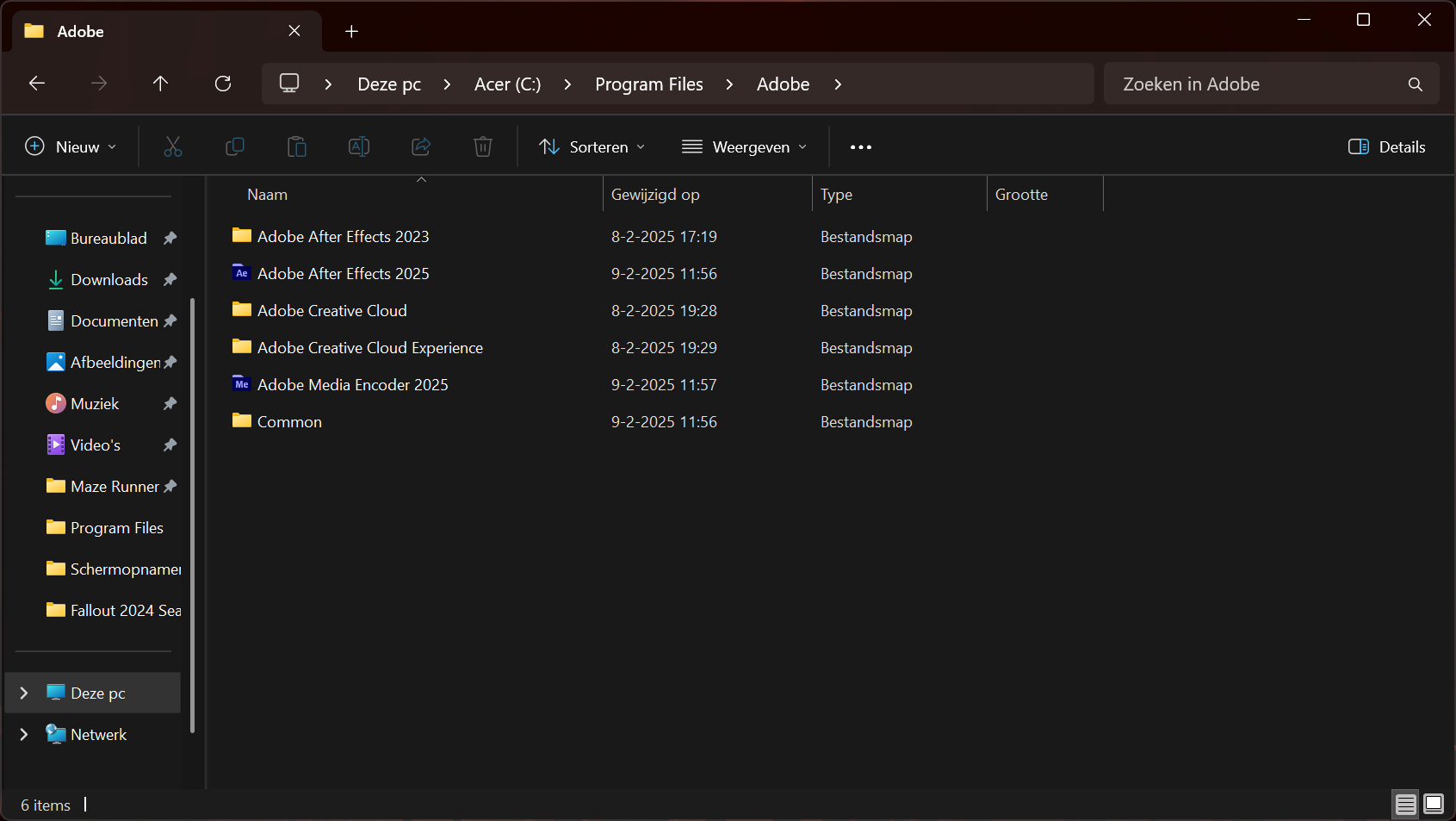Navigate to Deze pc breadcrumb
The width and height of the screenshot is (1456, 821).
pyautogui.click(x=389, y=84)
